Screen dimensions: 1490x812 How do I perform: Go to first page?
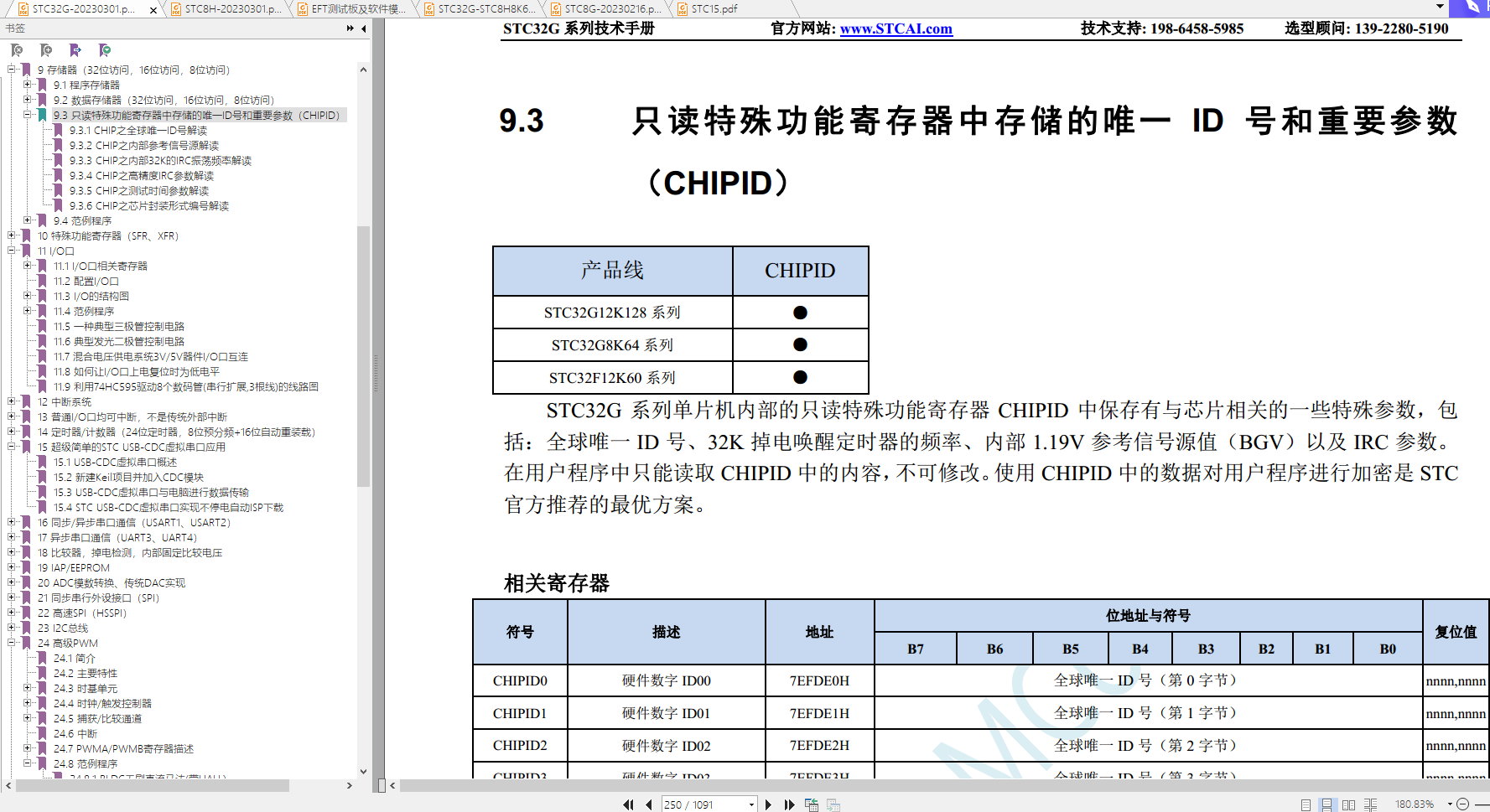[x=628, y=804]
